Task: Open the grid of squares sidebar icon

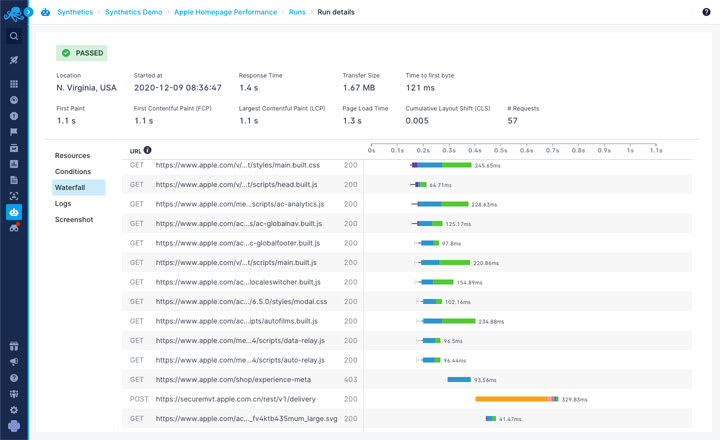Action: 14,84
